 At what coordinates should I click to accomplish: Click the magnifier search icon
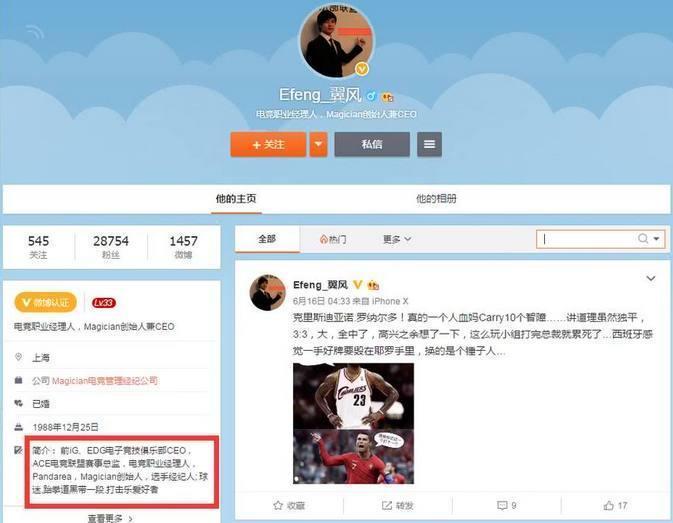643,239
